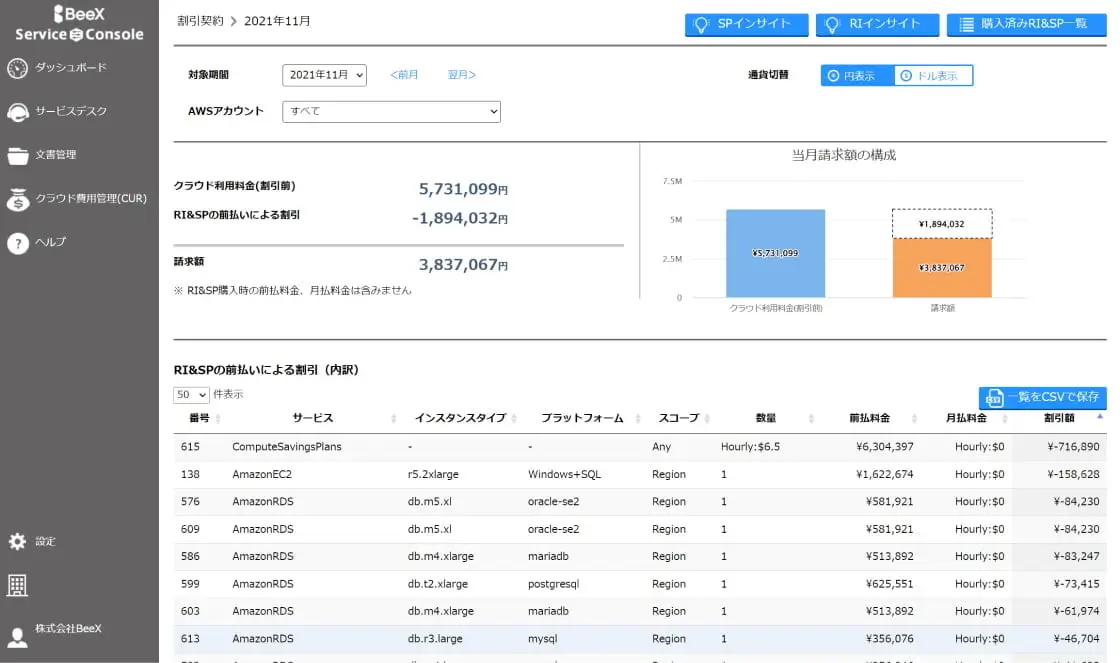Click the lightbulb icon on RIインサイト

[832, 25]
